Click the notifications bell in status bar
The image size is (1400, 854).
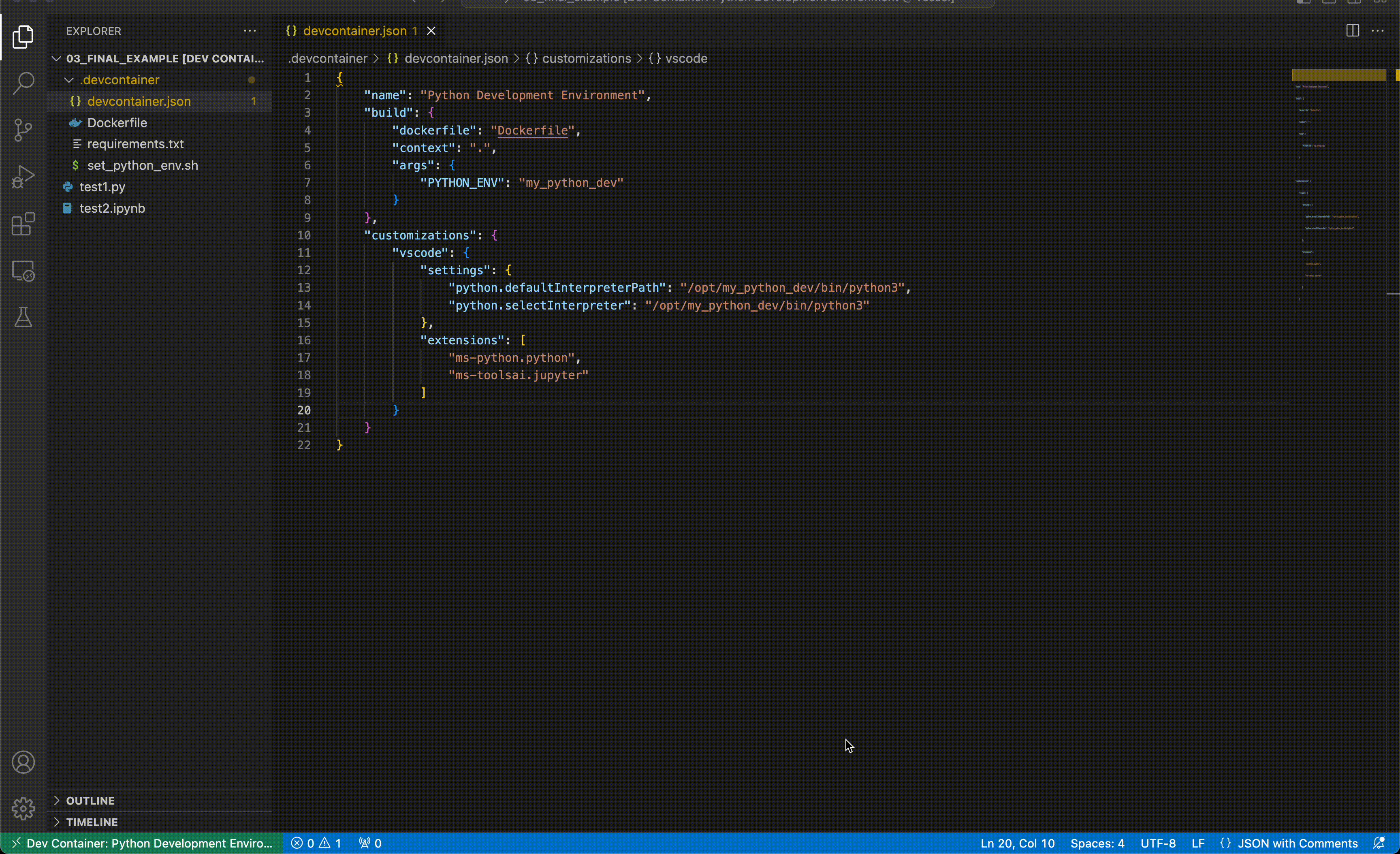click(x=1379, y=843)
